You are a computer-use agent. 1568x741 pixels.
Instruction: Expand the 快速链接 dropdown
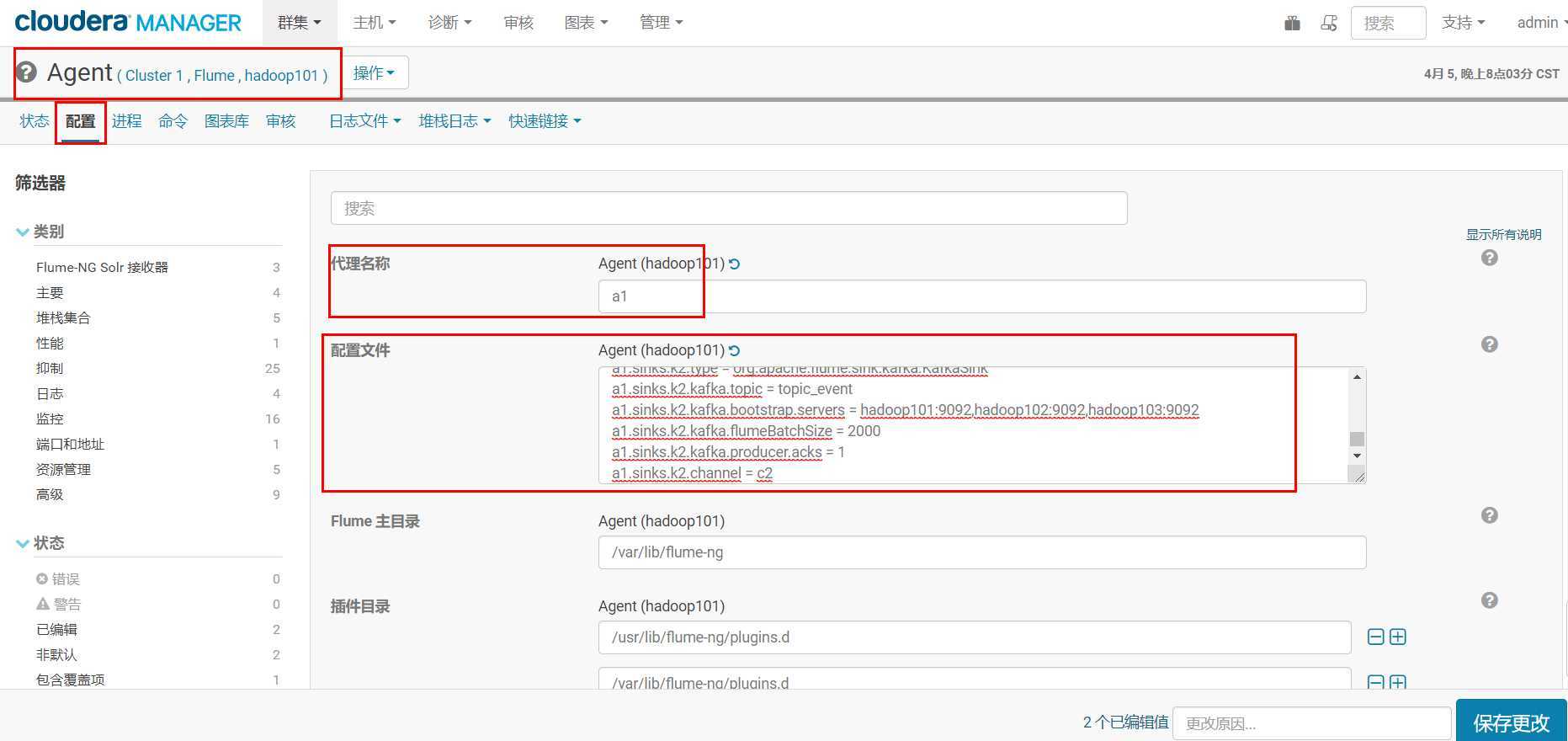click(x=545, y=121)
